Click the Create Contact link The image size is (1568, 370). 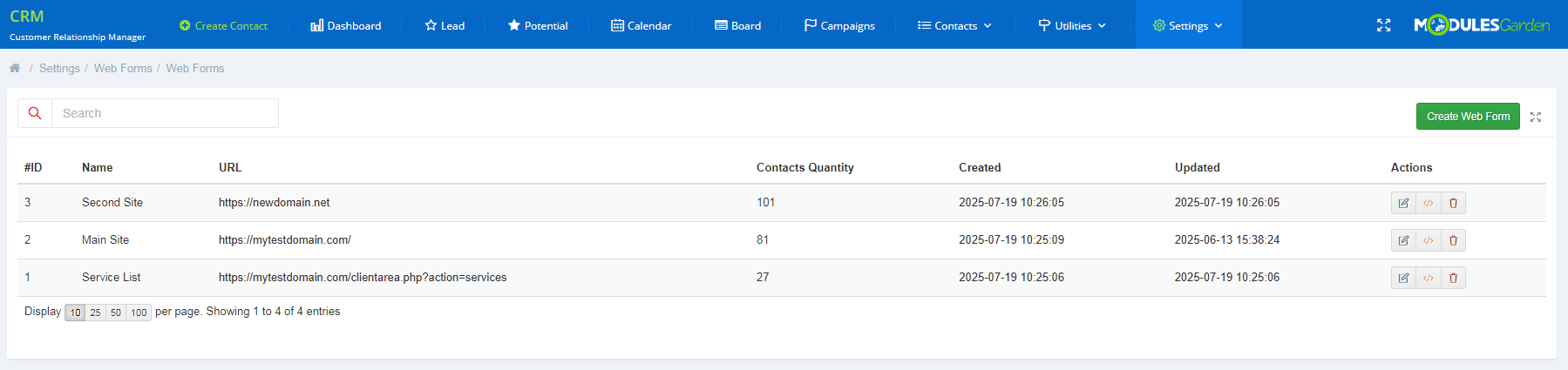pyautogui.click(x=223, y=26)
